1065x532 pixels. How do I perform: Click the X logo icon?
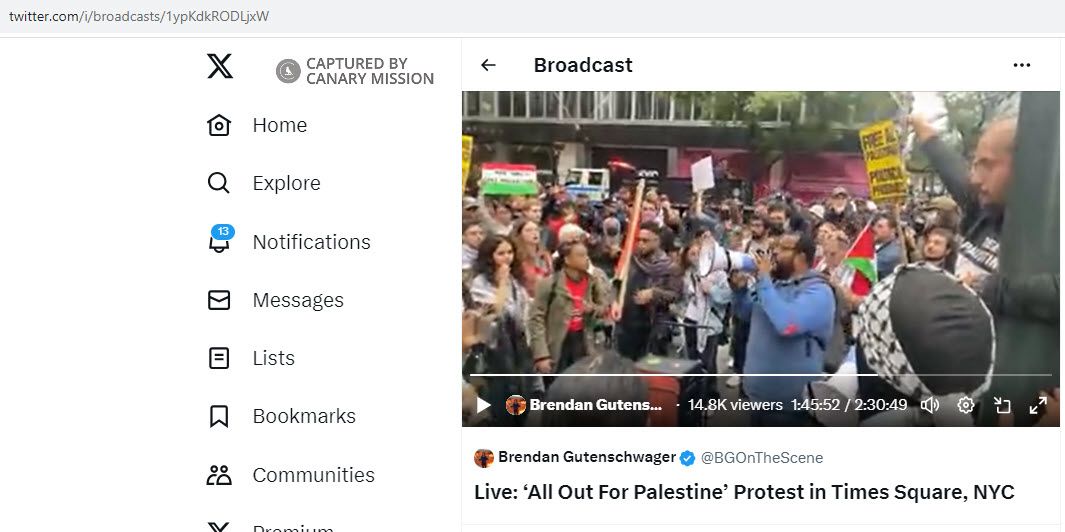[x=220, y=66]
